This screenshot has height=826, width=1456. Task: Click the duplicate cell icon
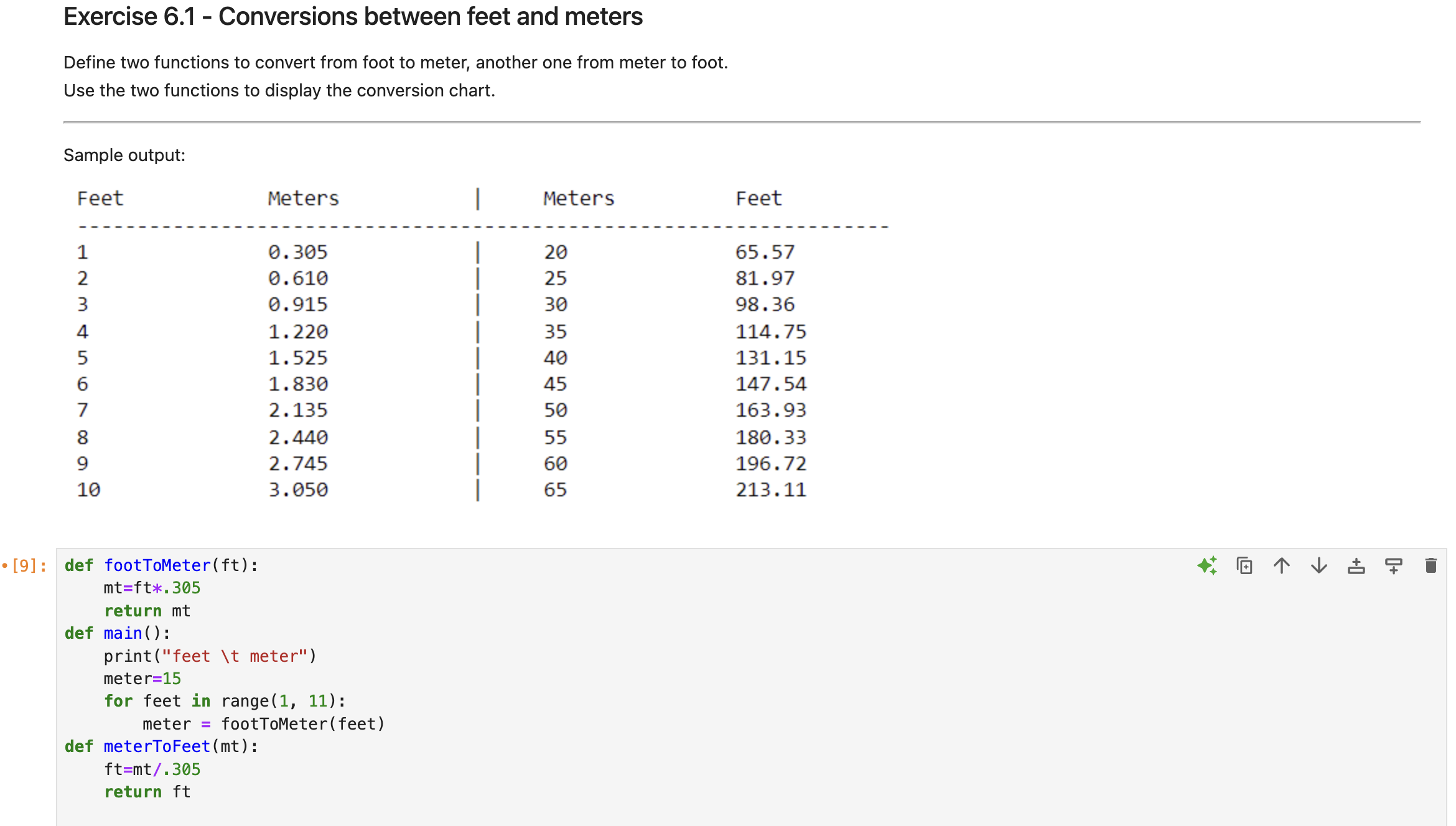pos(1245,566)
